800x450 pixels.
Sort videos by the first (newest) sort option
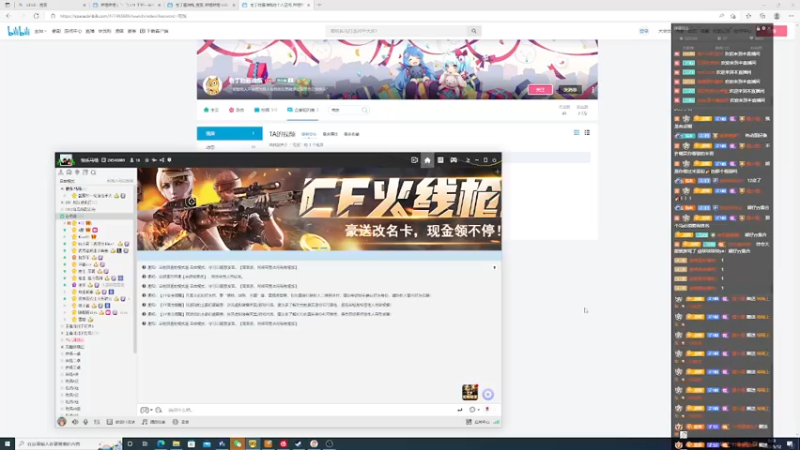coord(309,134)
